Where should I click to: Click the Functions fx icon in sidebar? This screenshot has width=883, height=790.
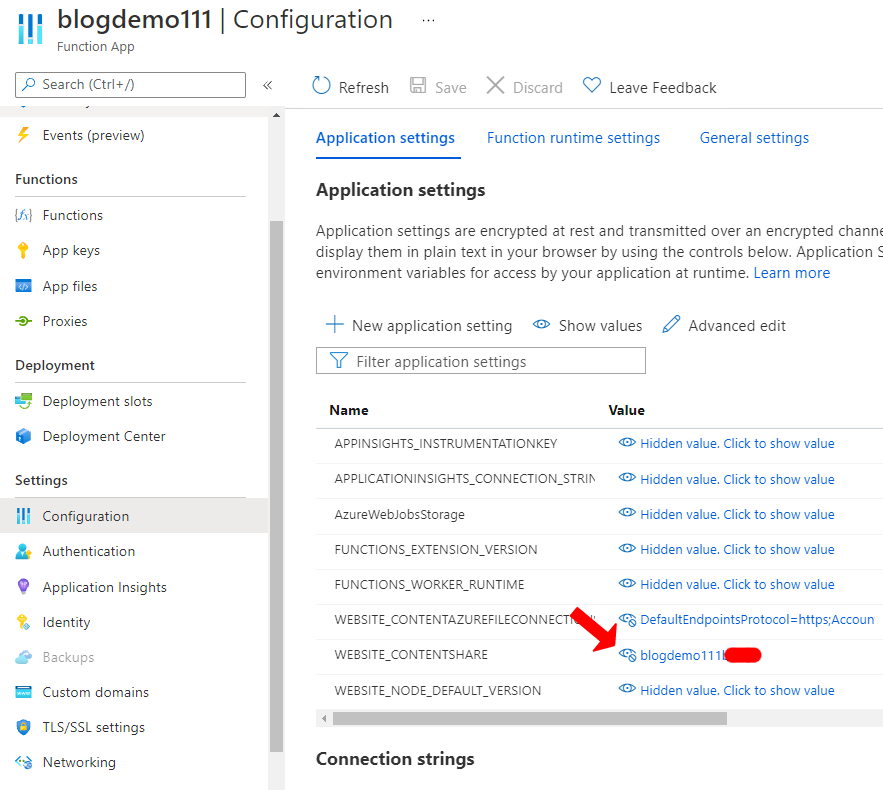click(23, 215)
